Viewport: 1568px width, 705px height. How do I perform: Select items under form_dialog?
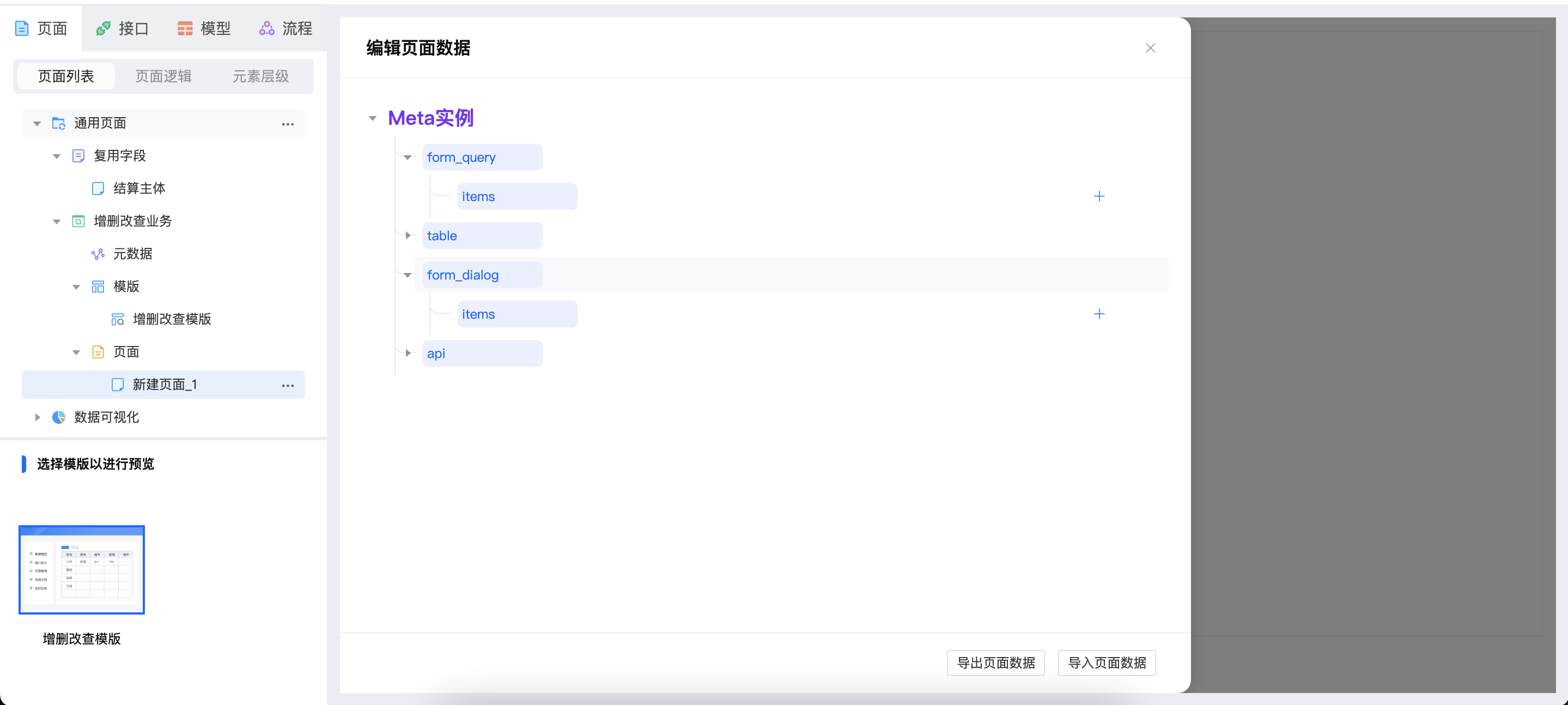click(517, 314)
